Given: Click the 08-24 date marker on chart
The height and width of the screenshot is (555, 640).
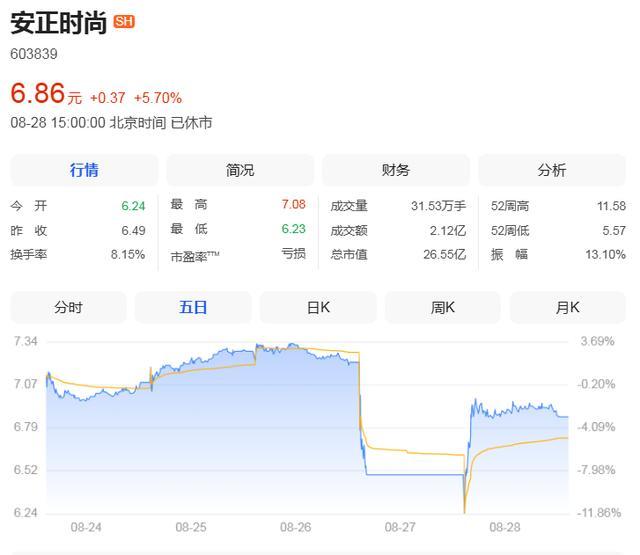Looking at the screenshot, I should (86, 527).
